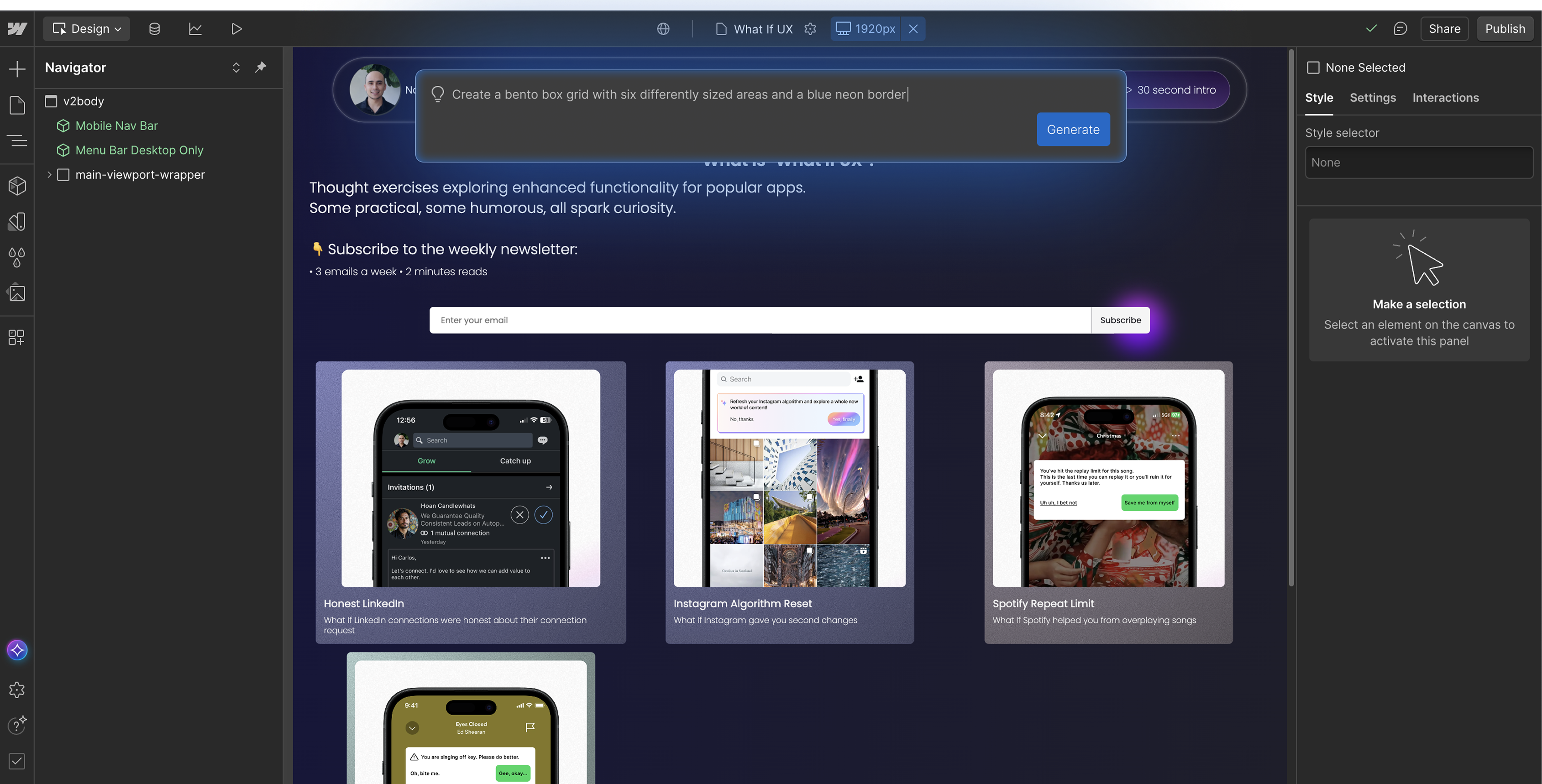Open the Design mode dropdown
The width and height of the screenshot is (1542, 784).
tap(87, 29)
